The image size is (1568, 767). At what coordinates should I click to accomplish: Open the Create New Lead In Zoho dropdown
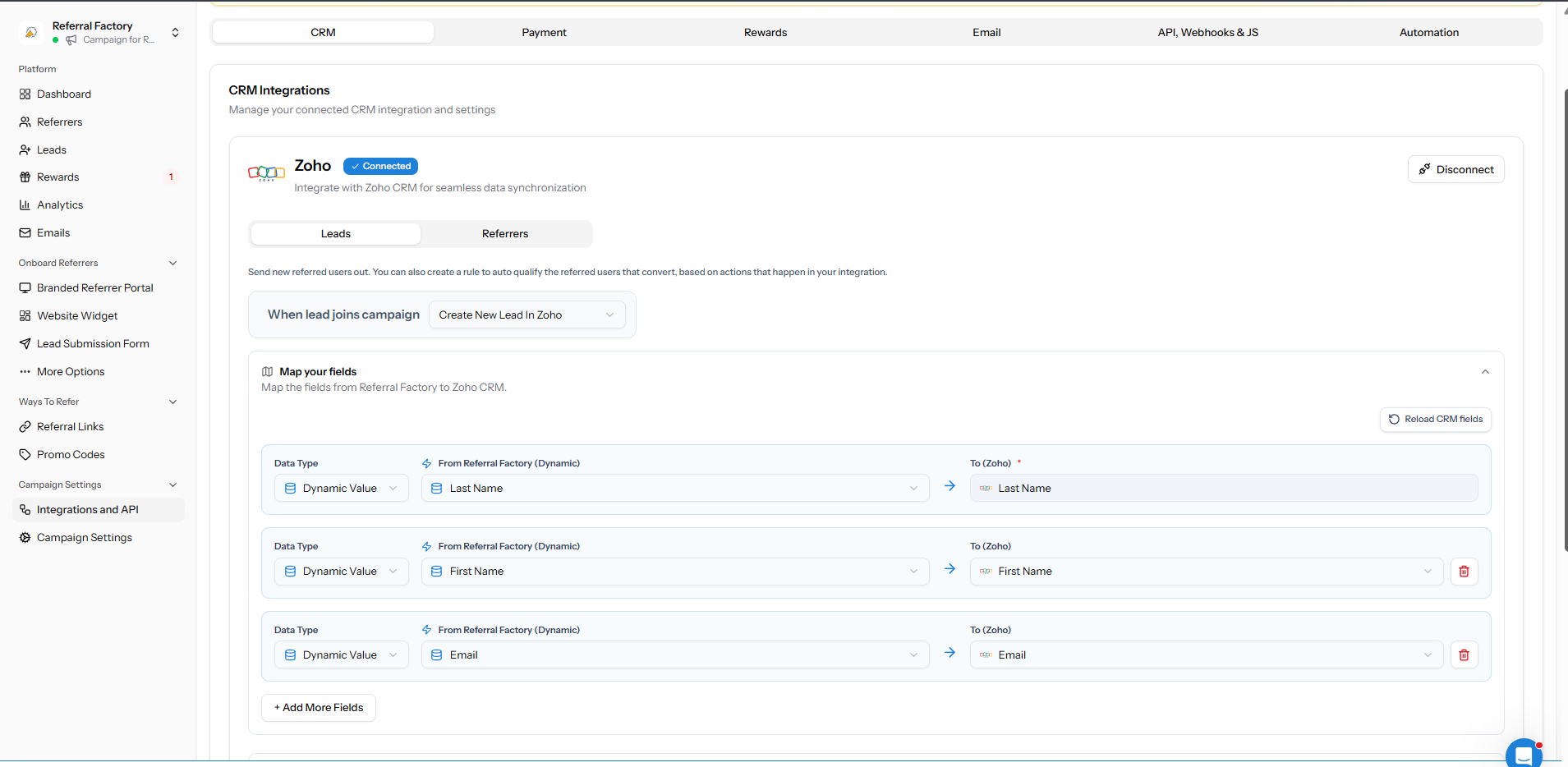point(526,315)
